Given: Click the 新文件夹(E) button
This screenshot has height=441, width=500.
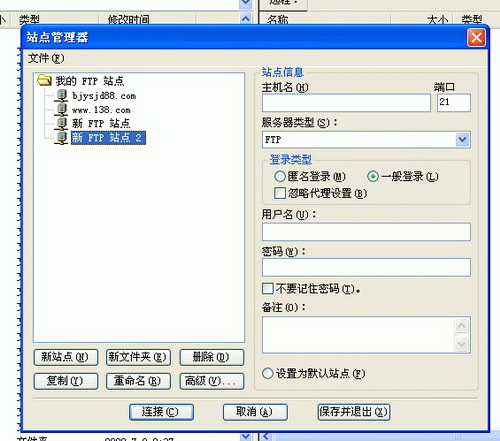Looking at the screenshot, I should [138, 357].
